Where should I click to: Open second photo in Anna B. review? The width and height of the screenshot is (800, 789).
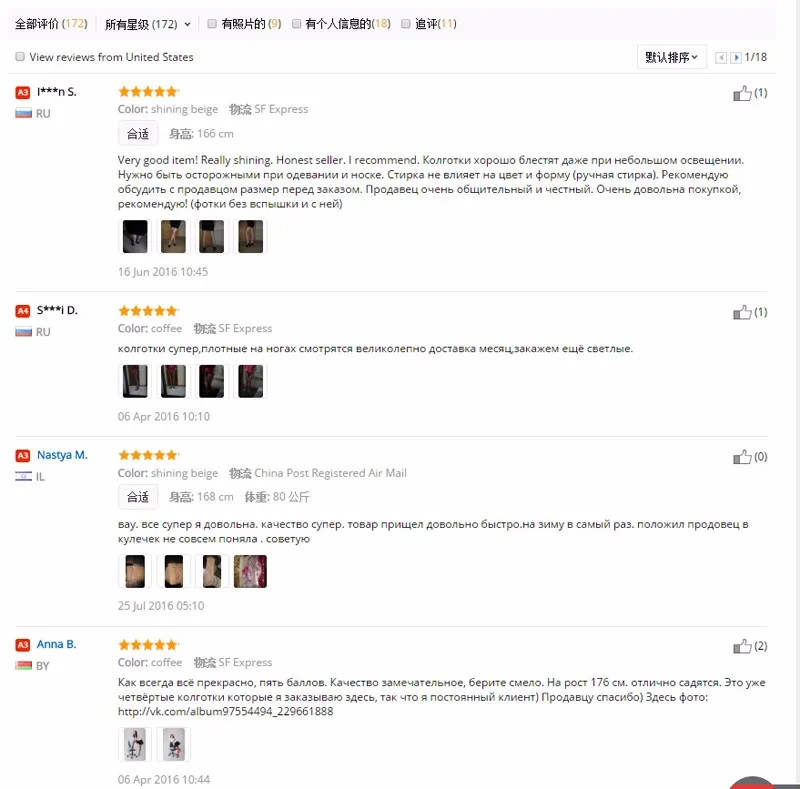(173, 745)
